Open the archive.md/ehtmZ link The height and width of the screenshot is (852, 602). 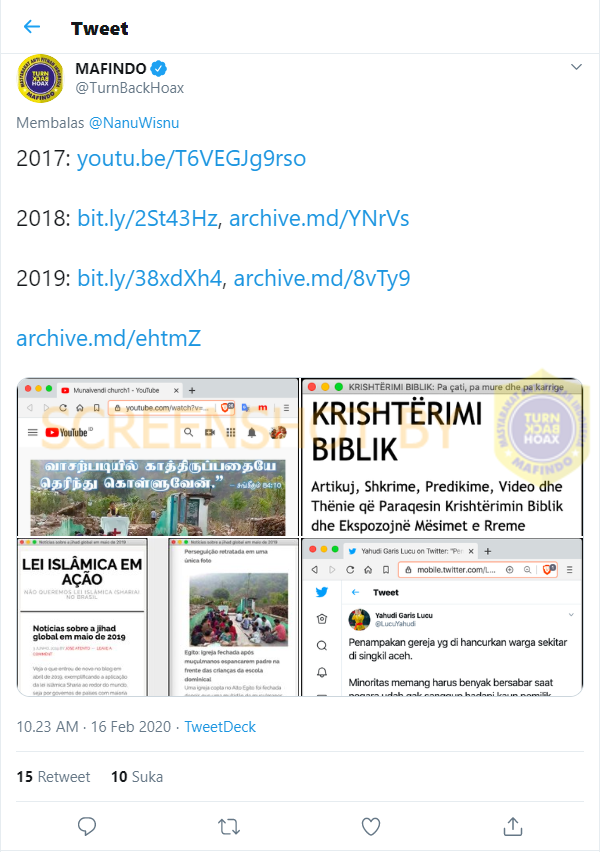(x=109, y=338)
